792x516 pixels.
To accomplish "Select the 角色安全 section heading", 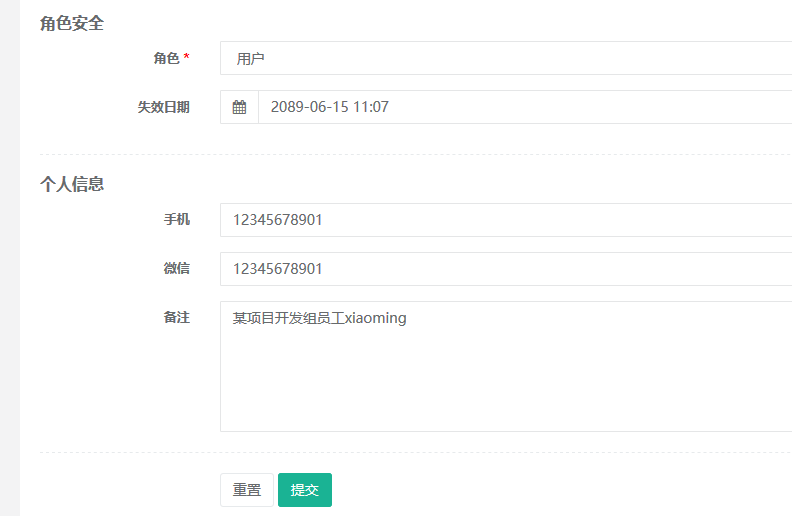I will pos(72,23).
